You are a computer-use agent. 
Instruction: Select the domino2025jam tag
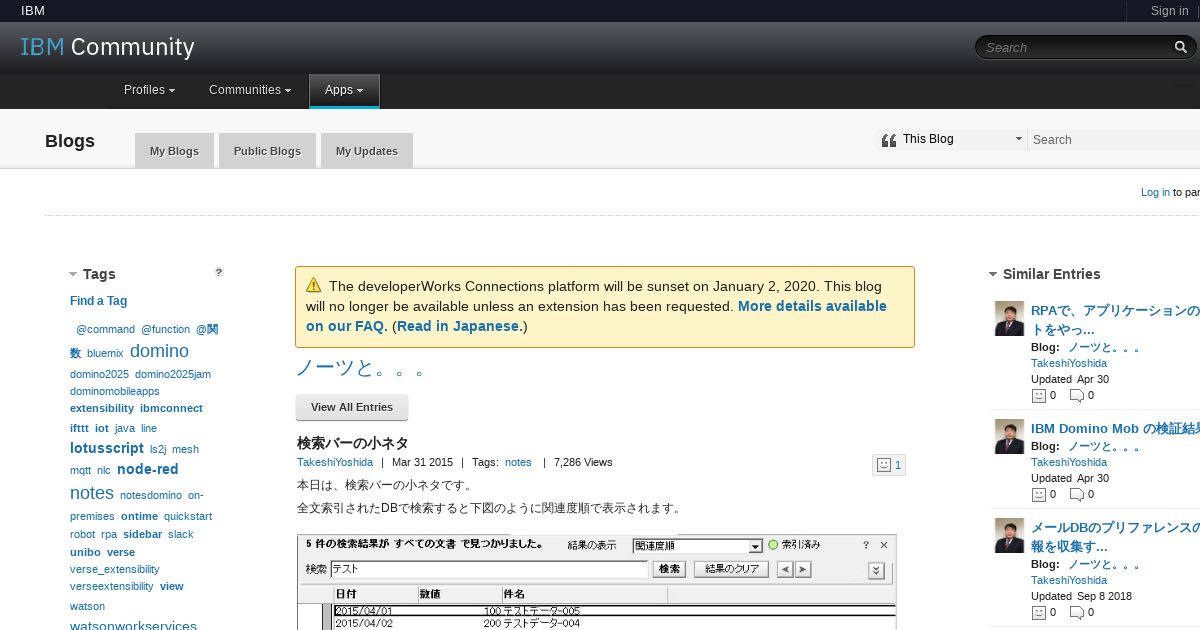173,374
